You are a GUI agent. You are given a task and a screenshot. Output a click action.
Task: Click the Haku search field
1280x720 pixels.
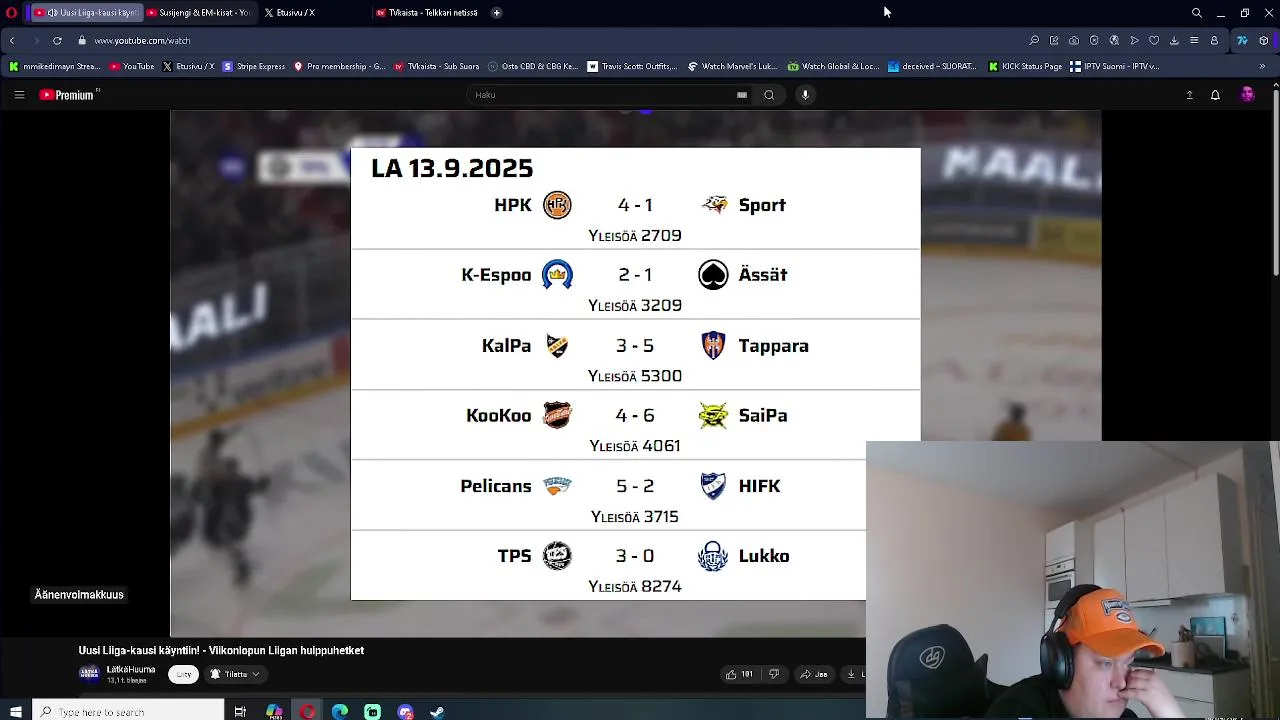[x=600, y=95]
